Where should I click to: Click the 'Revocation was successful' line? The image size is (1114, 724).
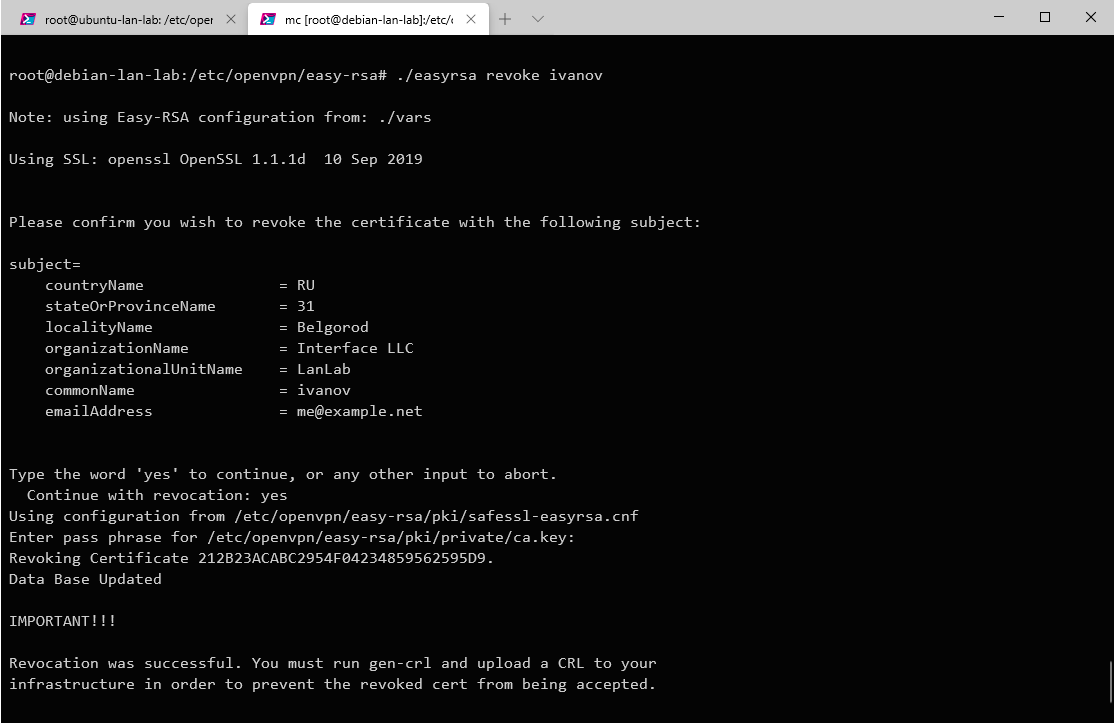click(x=332, y=663)
